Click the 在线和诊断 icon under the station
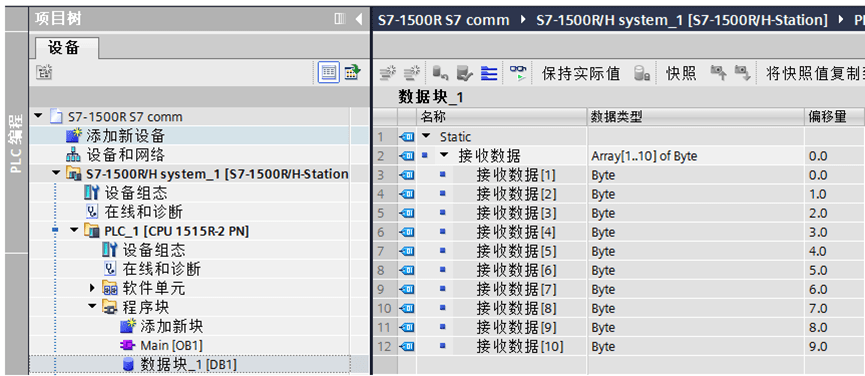This screenshot has width=865, height=376. tap(92, 212)
